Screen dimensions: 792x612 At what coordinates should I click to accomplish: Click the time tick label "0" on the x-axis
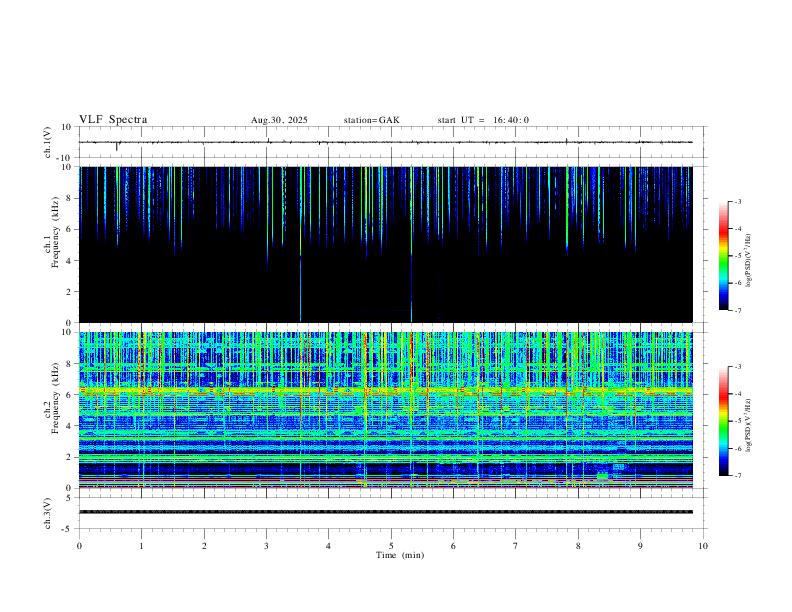[x=79, y=546]
